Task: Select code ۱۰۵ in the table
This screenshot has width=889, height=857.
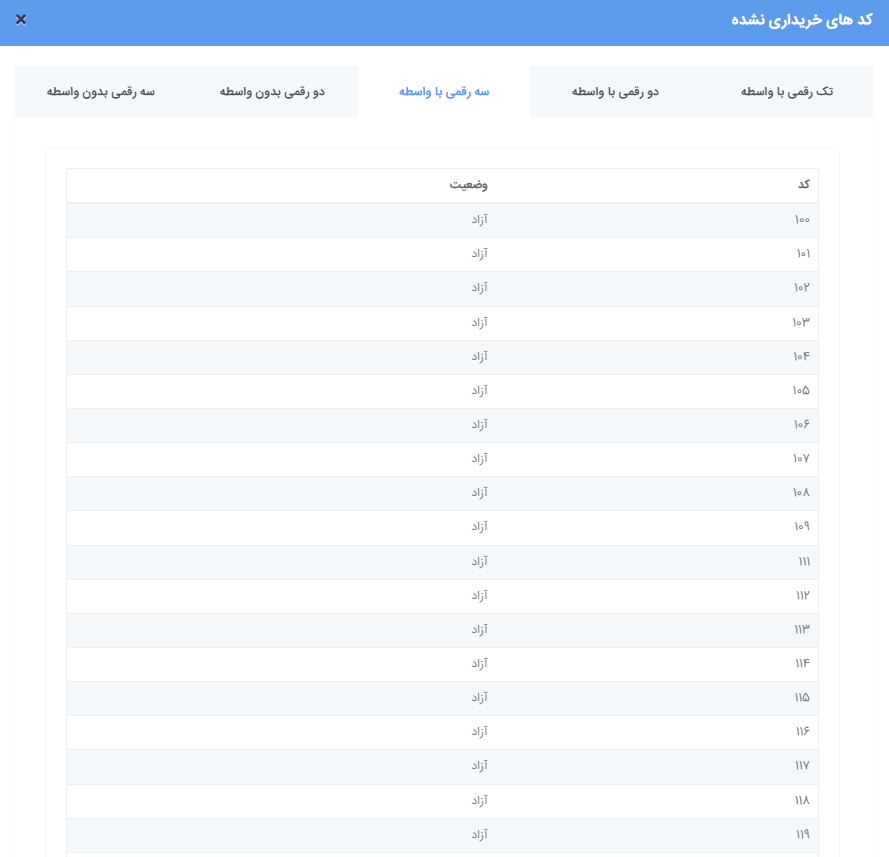Action: tap(801, 391)
